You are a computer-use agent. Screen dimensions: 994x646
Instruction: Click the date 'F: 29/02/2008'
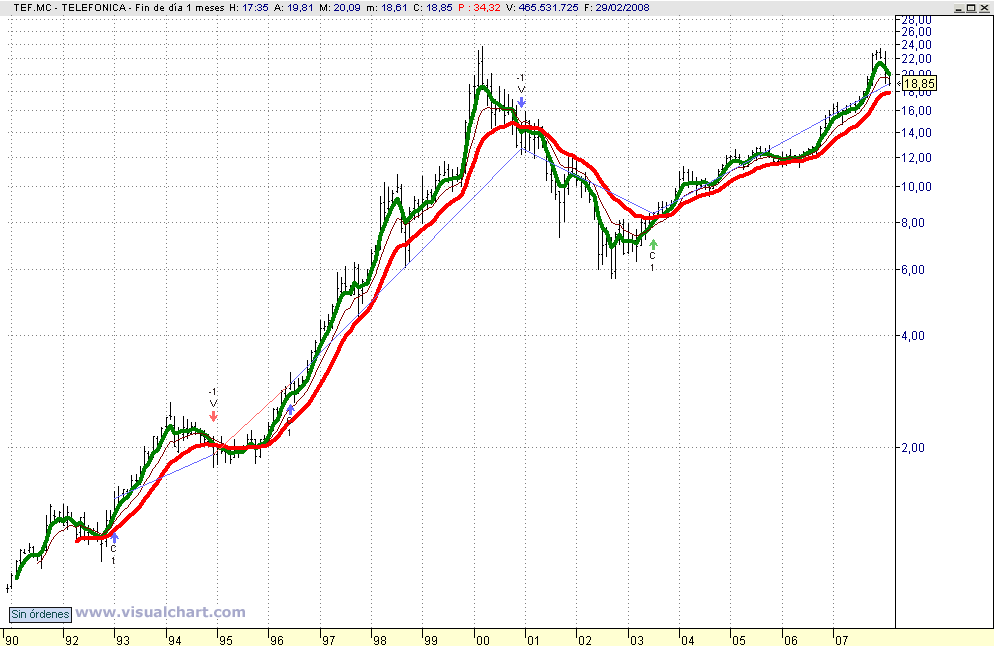(617, 8)
